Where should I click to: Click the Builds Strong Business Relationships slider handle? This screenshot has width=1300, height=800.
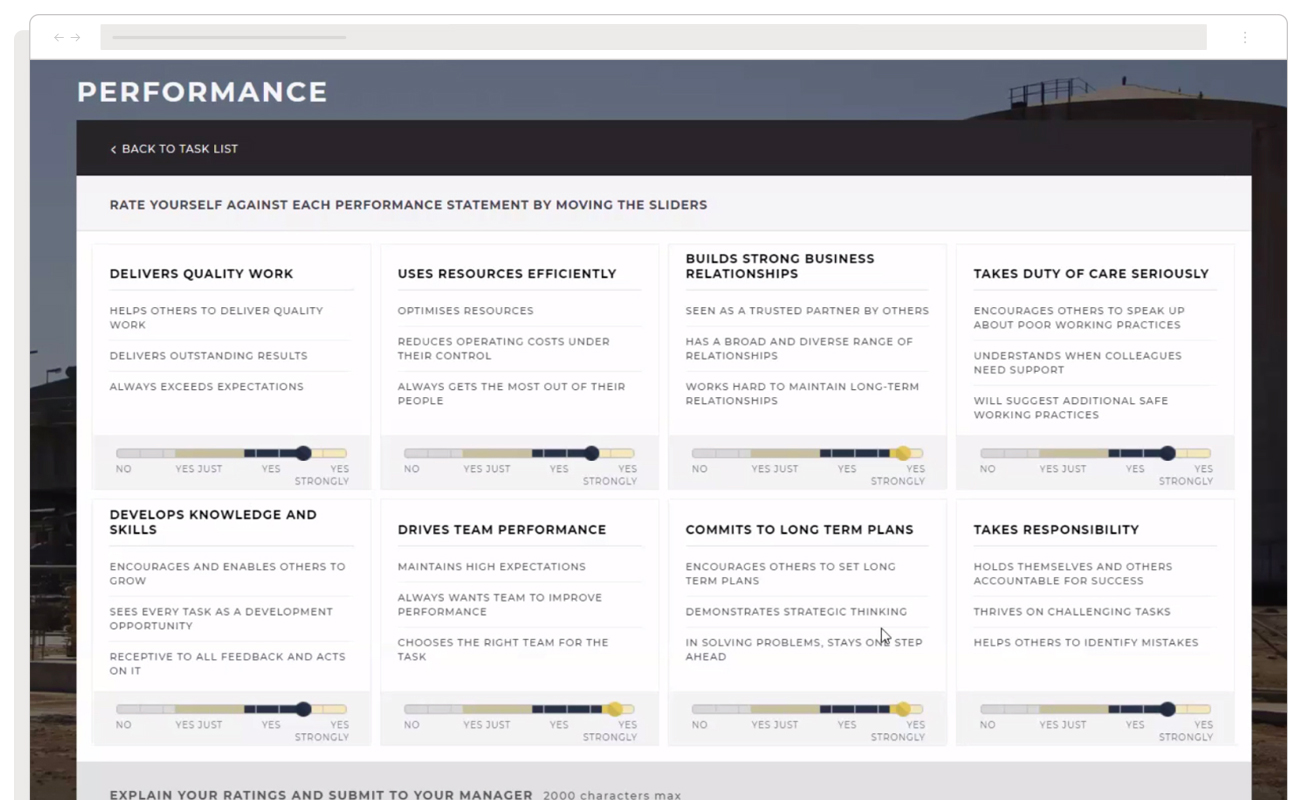coord(903,453)
